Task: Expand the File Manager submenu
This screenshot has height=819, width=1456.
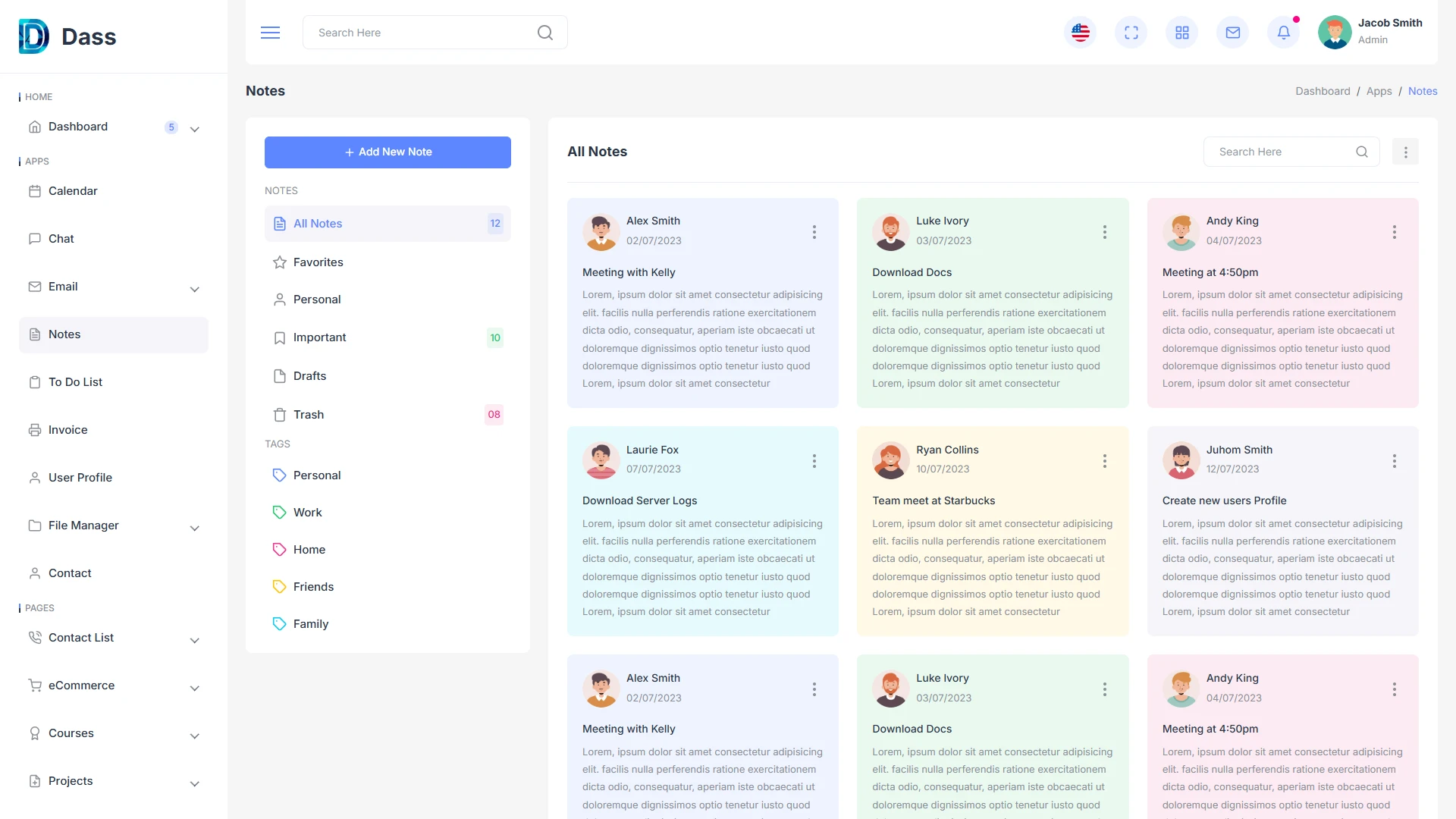Action: coord(194,529)
